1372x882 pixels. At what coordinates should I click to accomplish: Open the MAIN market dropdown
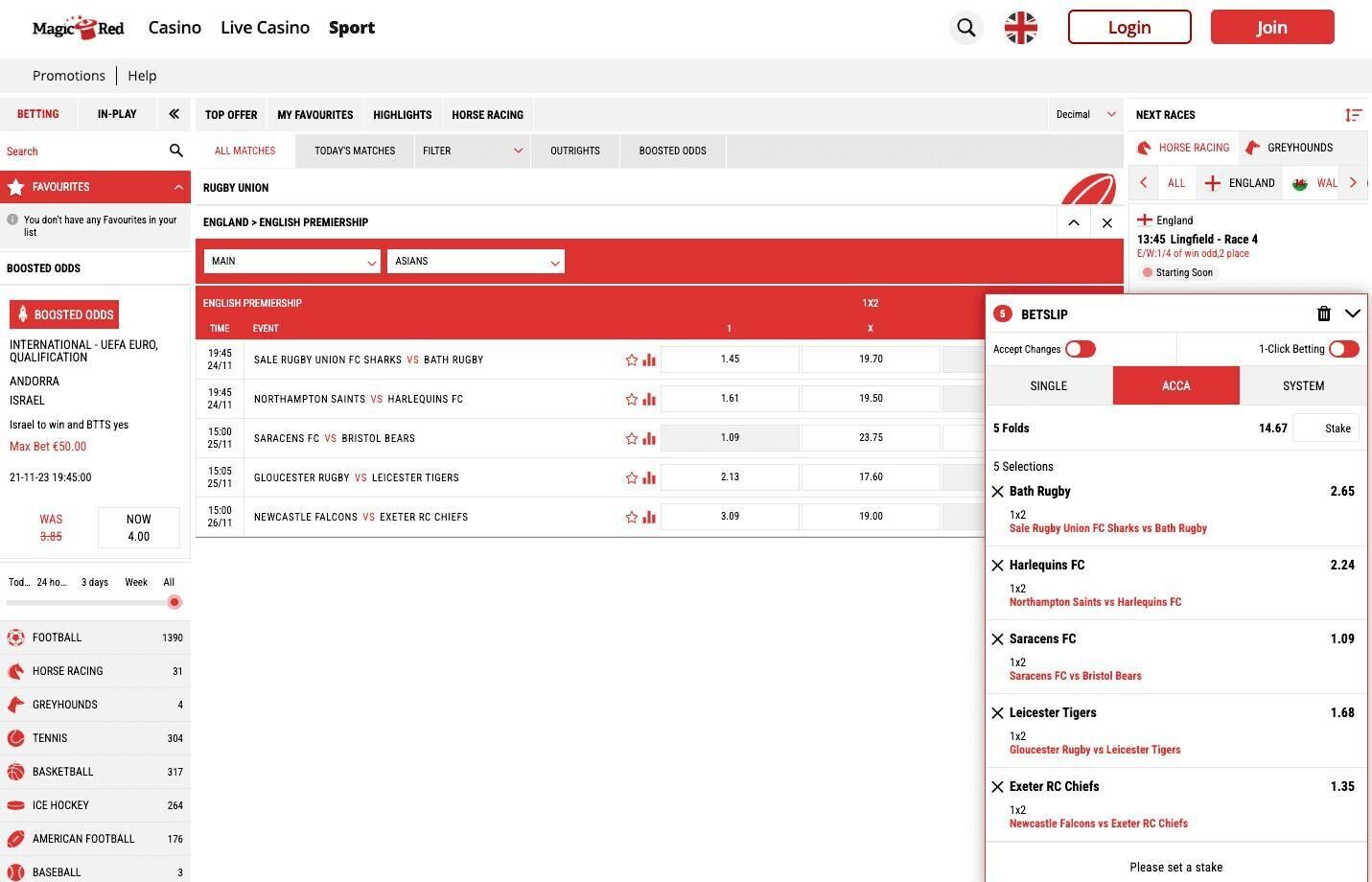(x=291, y=262)
